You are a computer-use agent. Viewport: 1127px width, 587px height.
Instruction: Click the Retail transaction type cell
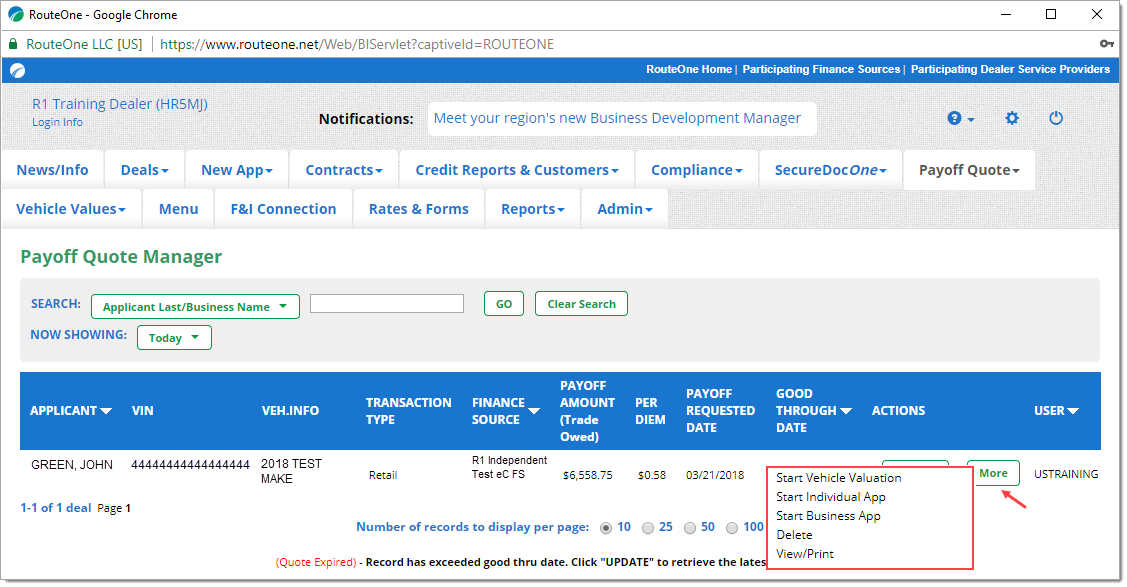coord(383,475)
